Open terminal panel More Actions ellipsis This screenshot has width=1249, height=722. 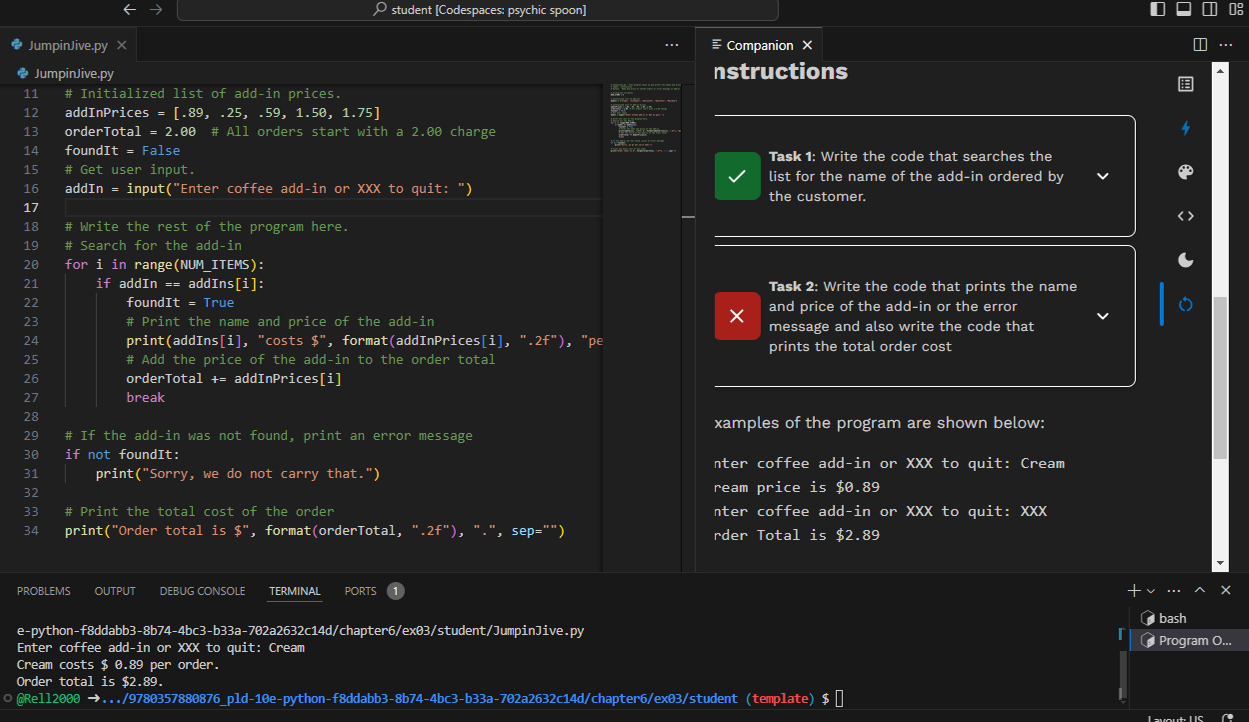pos(1174,591)
